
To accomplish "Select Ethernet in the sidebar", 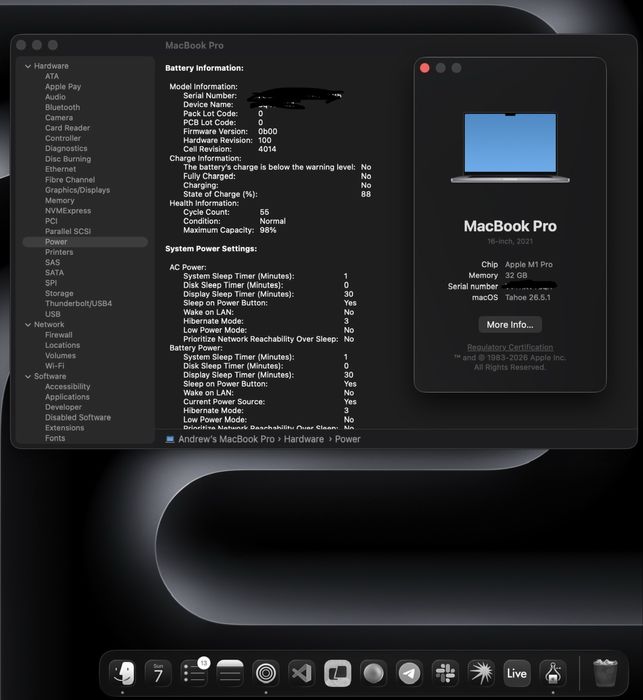I will [x=60, y=169].
